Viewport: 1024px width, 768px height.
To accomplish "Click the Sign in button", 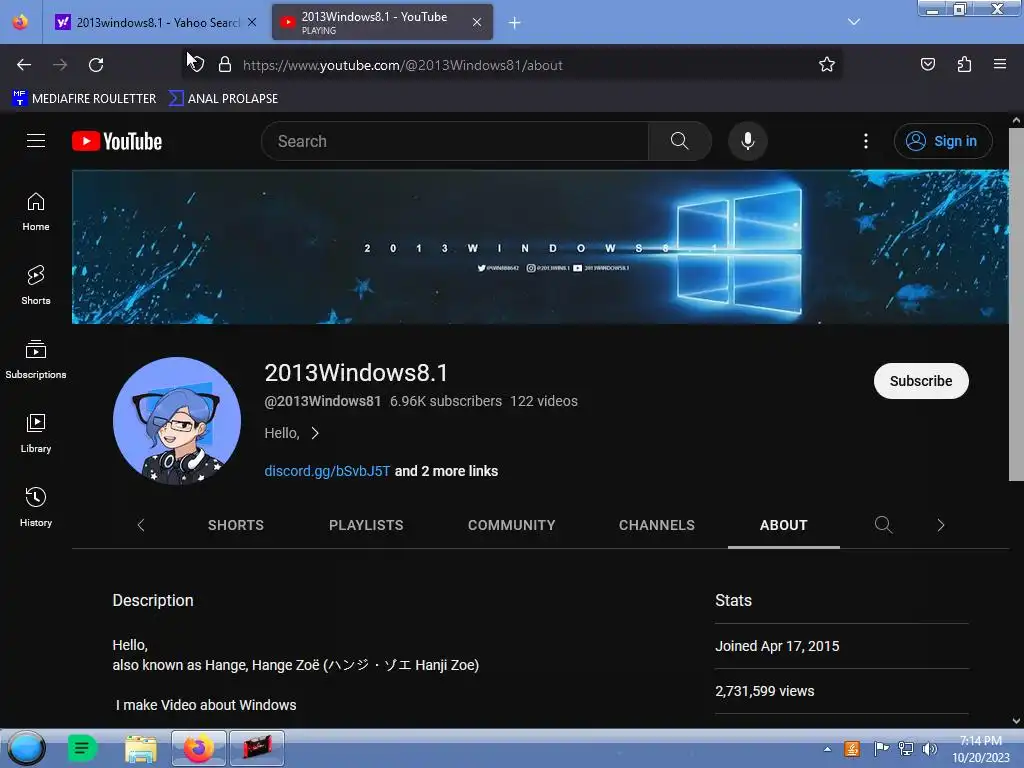I will pos(943,141).
